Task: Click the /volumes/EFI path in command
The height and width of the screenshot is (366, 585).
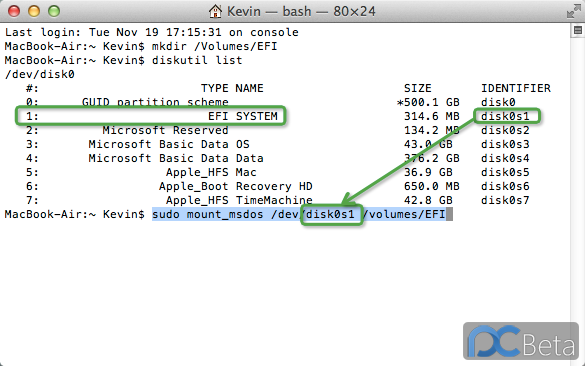Action: coord(404,214)
